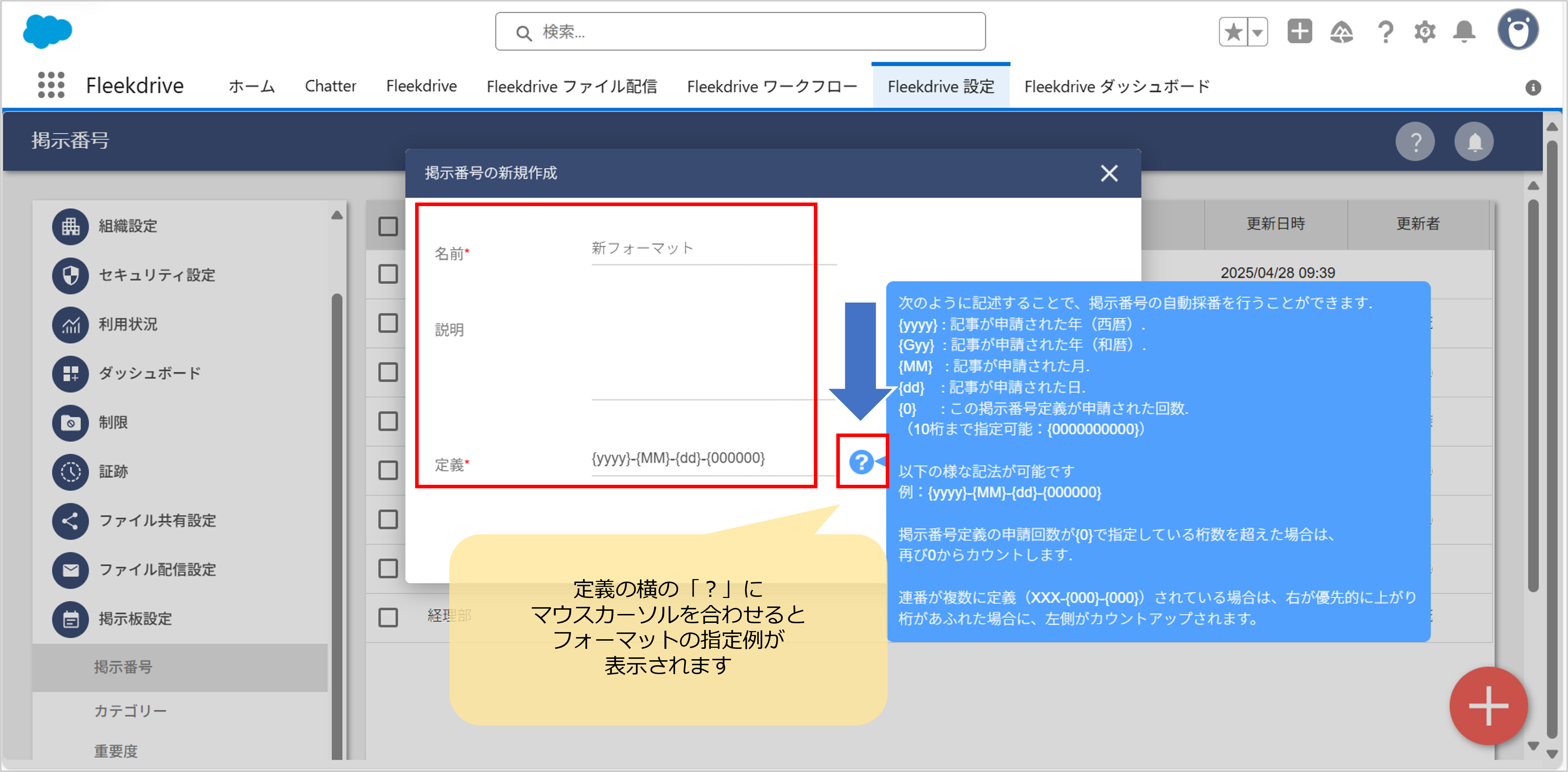The height and width of the screenshot is (772, 1568).
Task: Close the 掲示番号の新規作成 dialog
Action: [x=1109, y=174]
